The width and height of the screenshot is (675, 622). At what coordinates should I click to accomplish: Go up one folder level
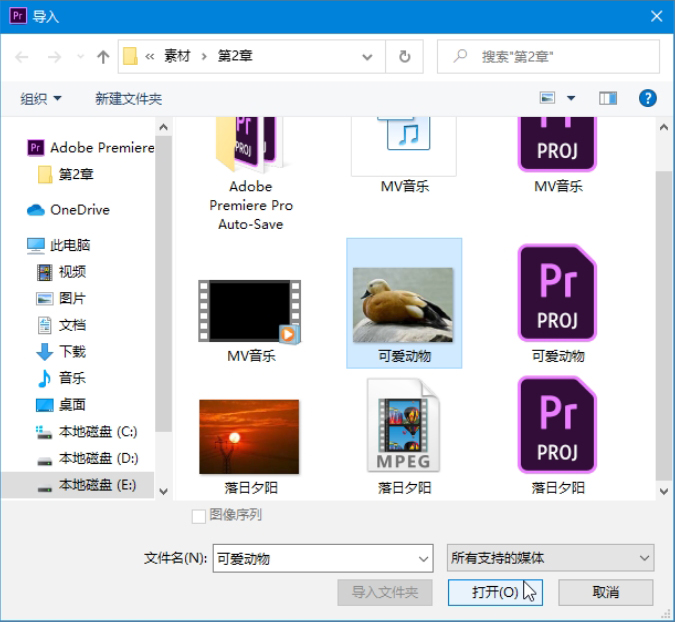tap(103, 57)
